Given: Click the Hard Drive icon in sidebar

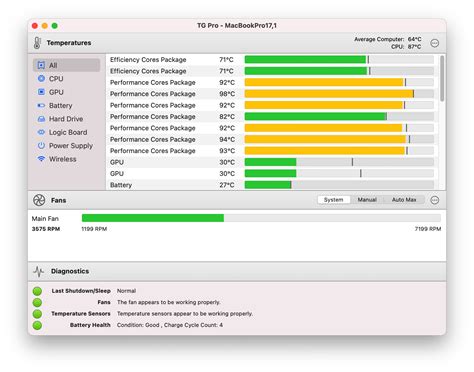Looking at the screenshot, I should coord(41,119).
